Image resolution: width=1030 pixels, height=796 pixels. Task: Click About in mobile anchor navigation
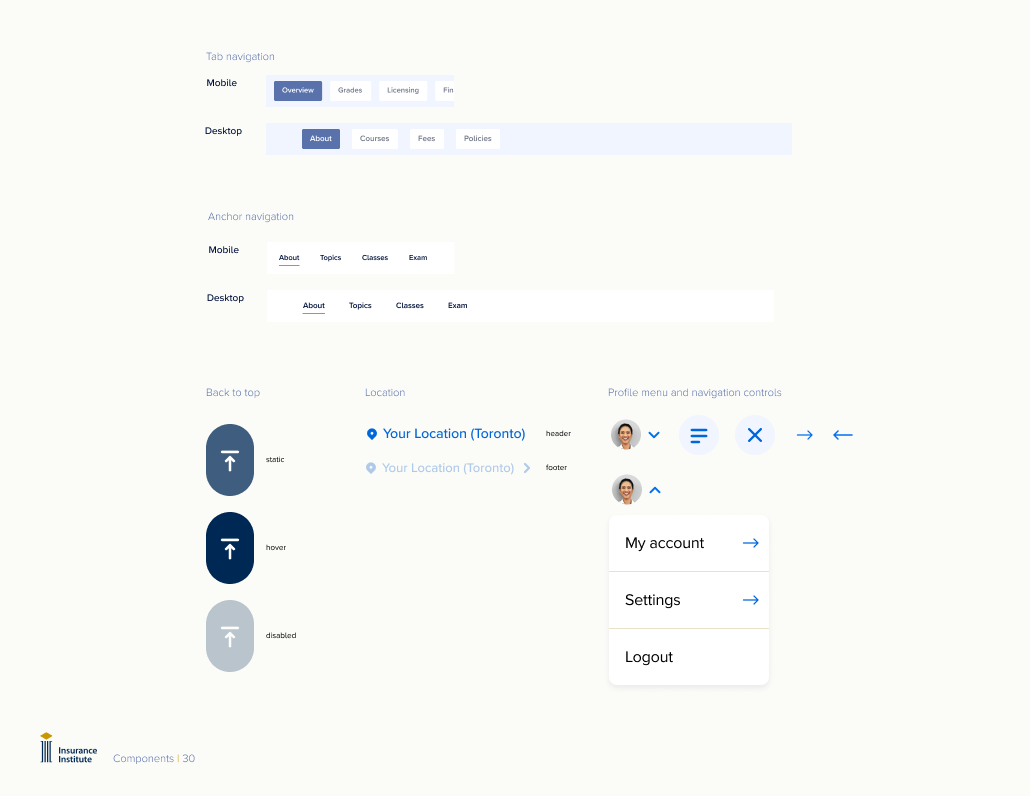pyautogui.click(x=289, y=258)
